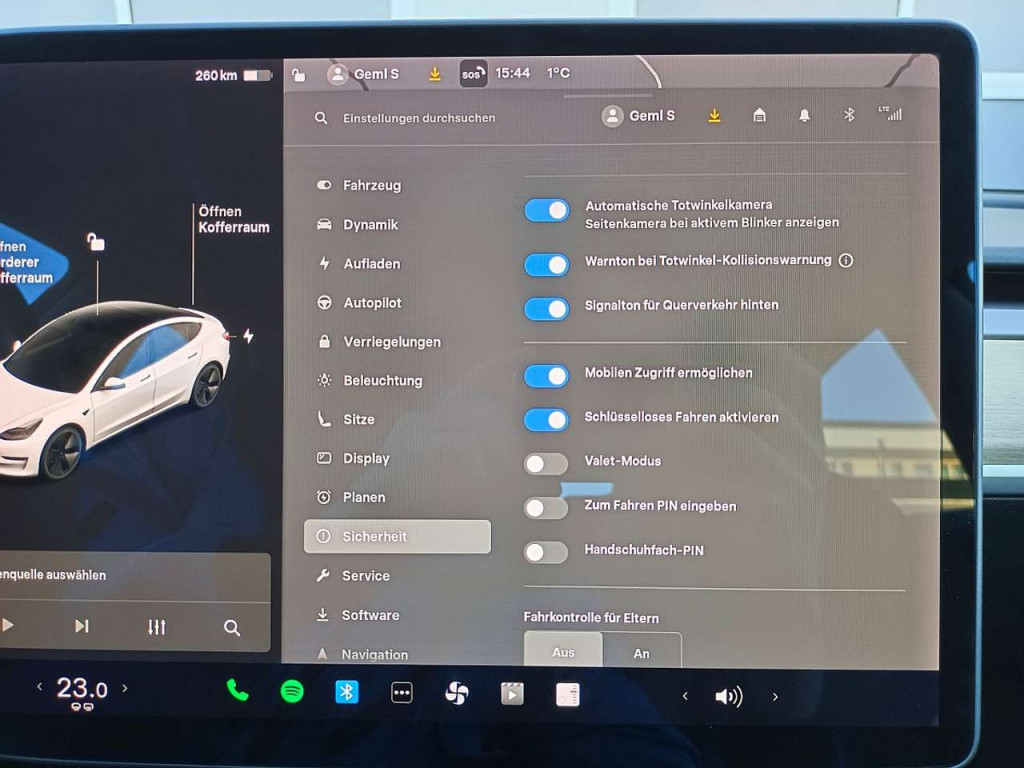Click the audio equalizer icon
This screenshot has height=768, width=1024.
[157, 627]
